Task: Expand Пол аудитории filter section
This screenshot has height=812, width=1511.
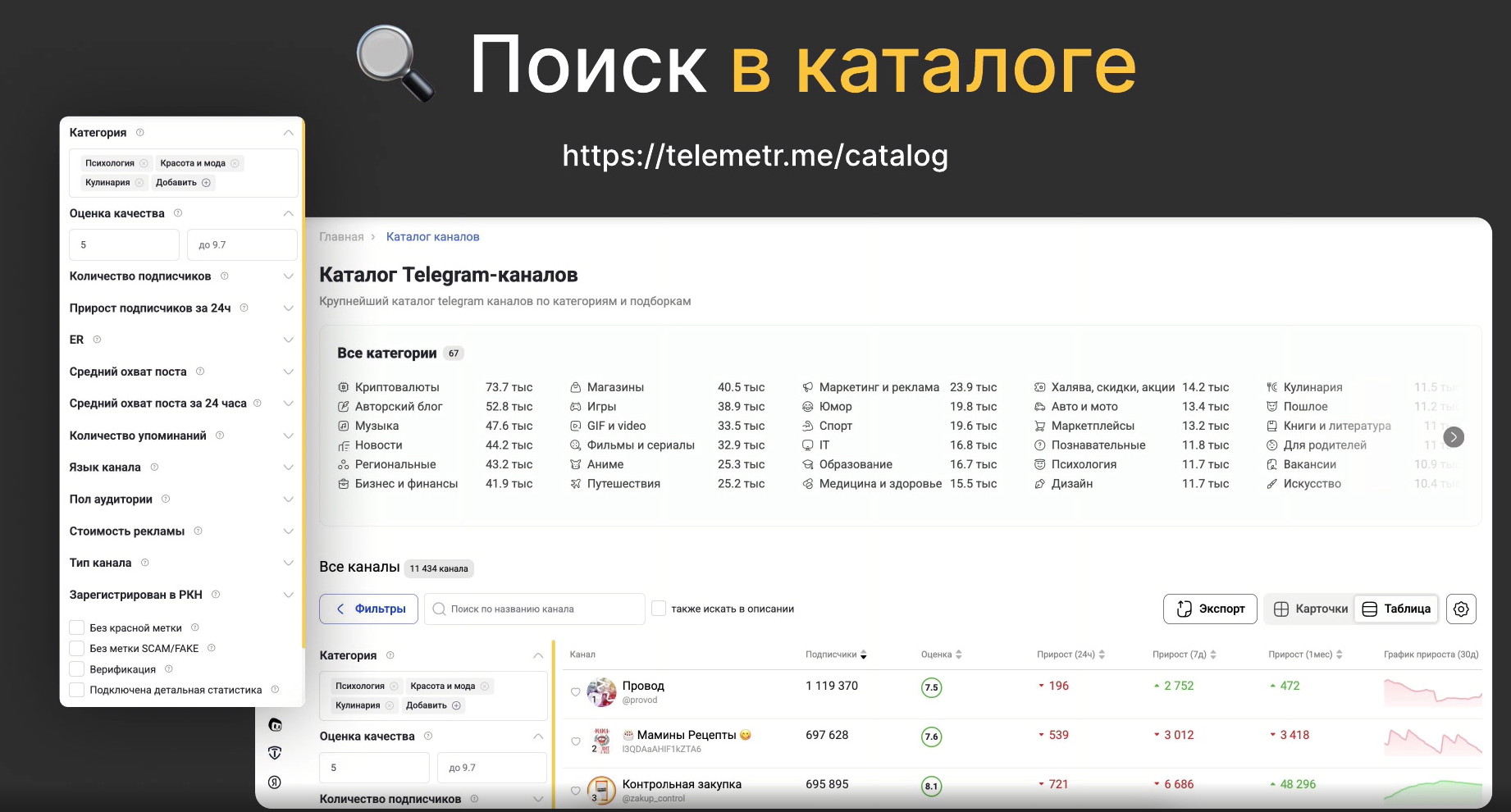Action: click(288, 500)
